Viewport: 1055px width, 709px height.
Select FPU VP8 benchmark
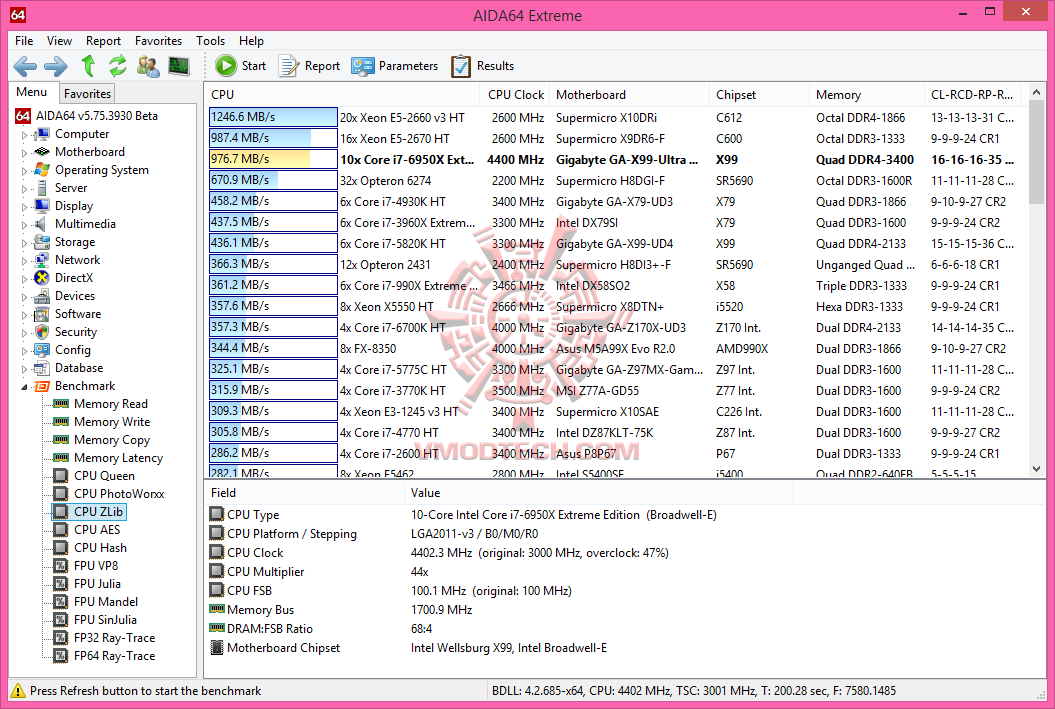click(96, 566)
